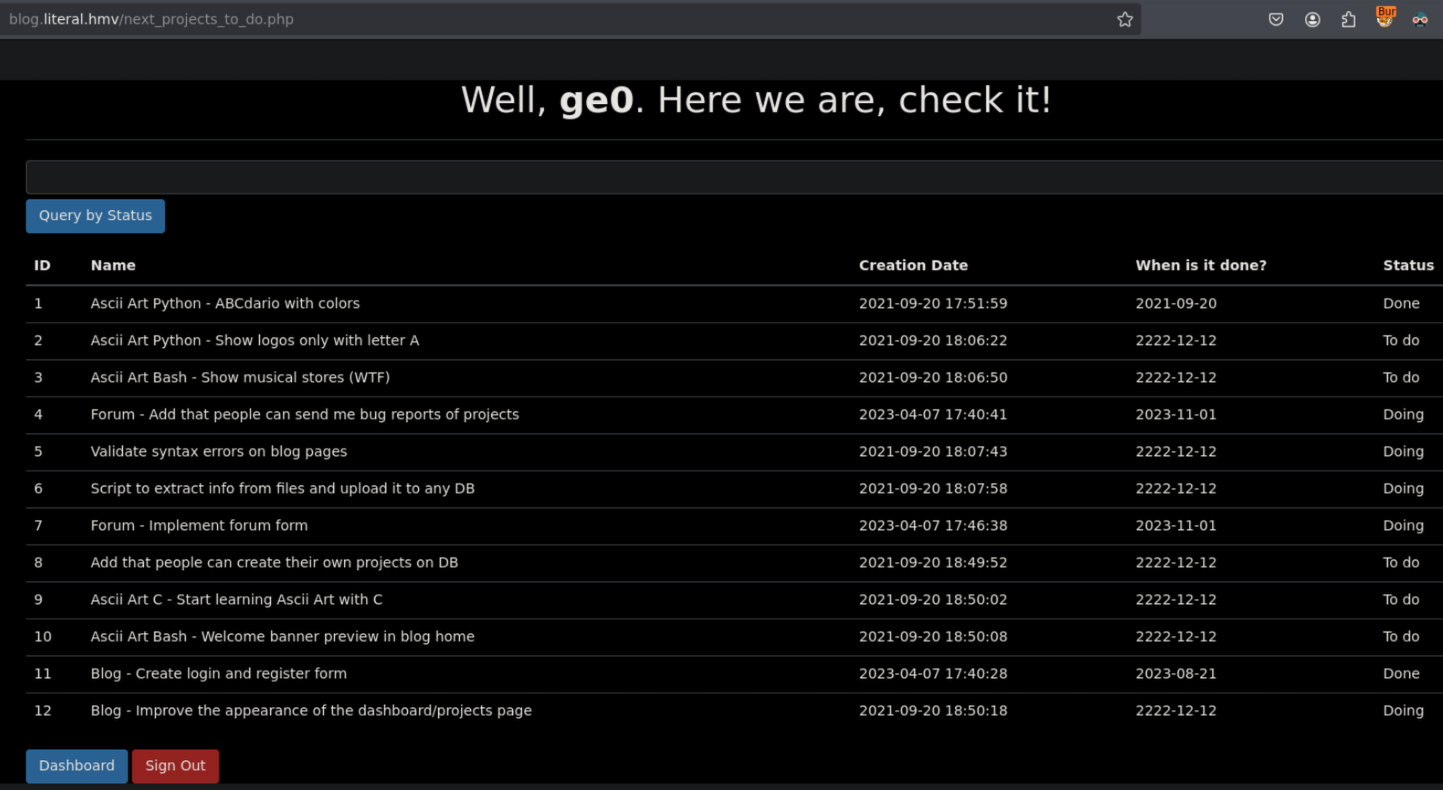This screenshot has height=790, width=1443.
Task: Click Validate syntax errors on blog pages
Action: pyautogui.click(x=219, y=452)
